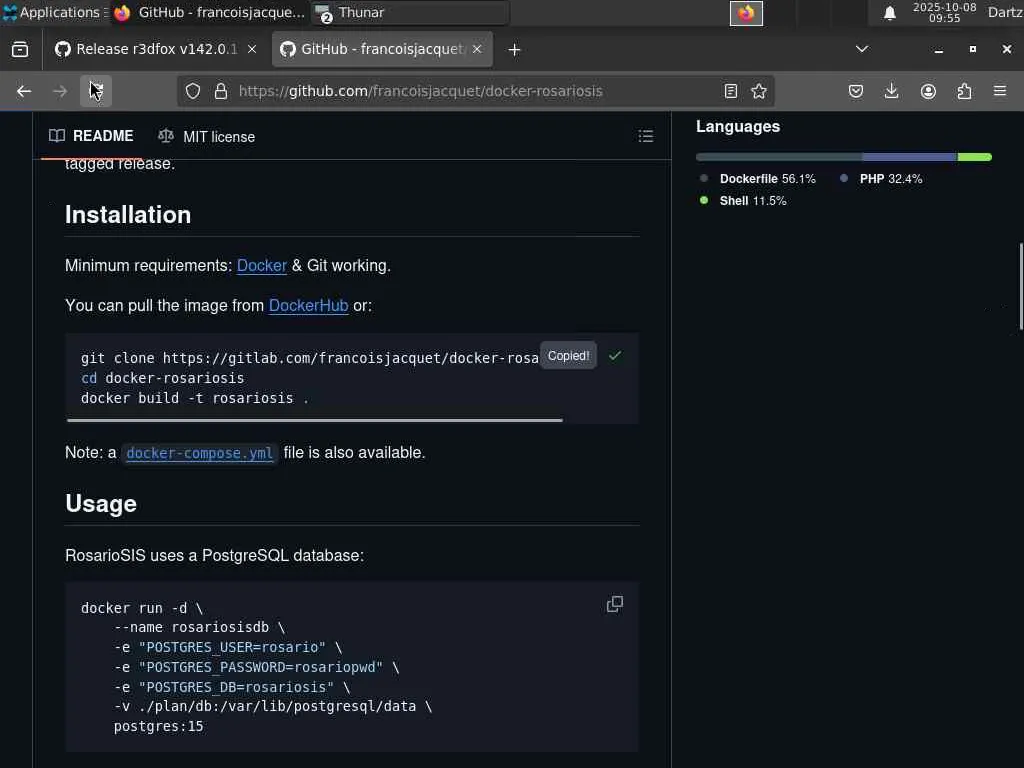Close the Release r3dfox v142.0.1 tab

tap(252, 49)
